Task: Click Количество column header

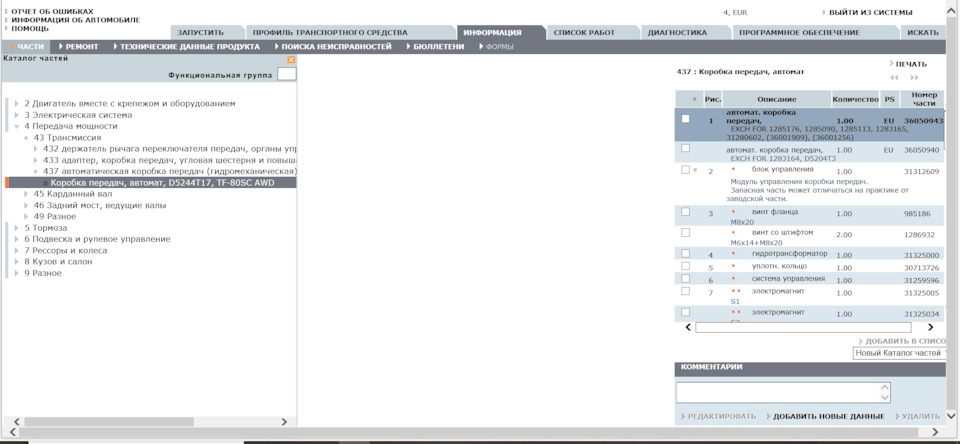Action: (x=855, y=99)
